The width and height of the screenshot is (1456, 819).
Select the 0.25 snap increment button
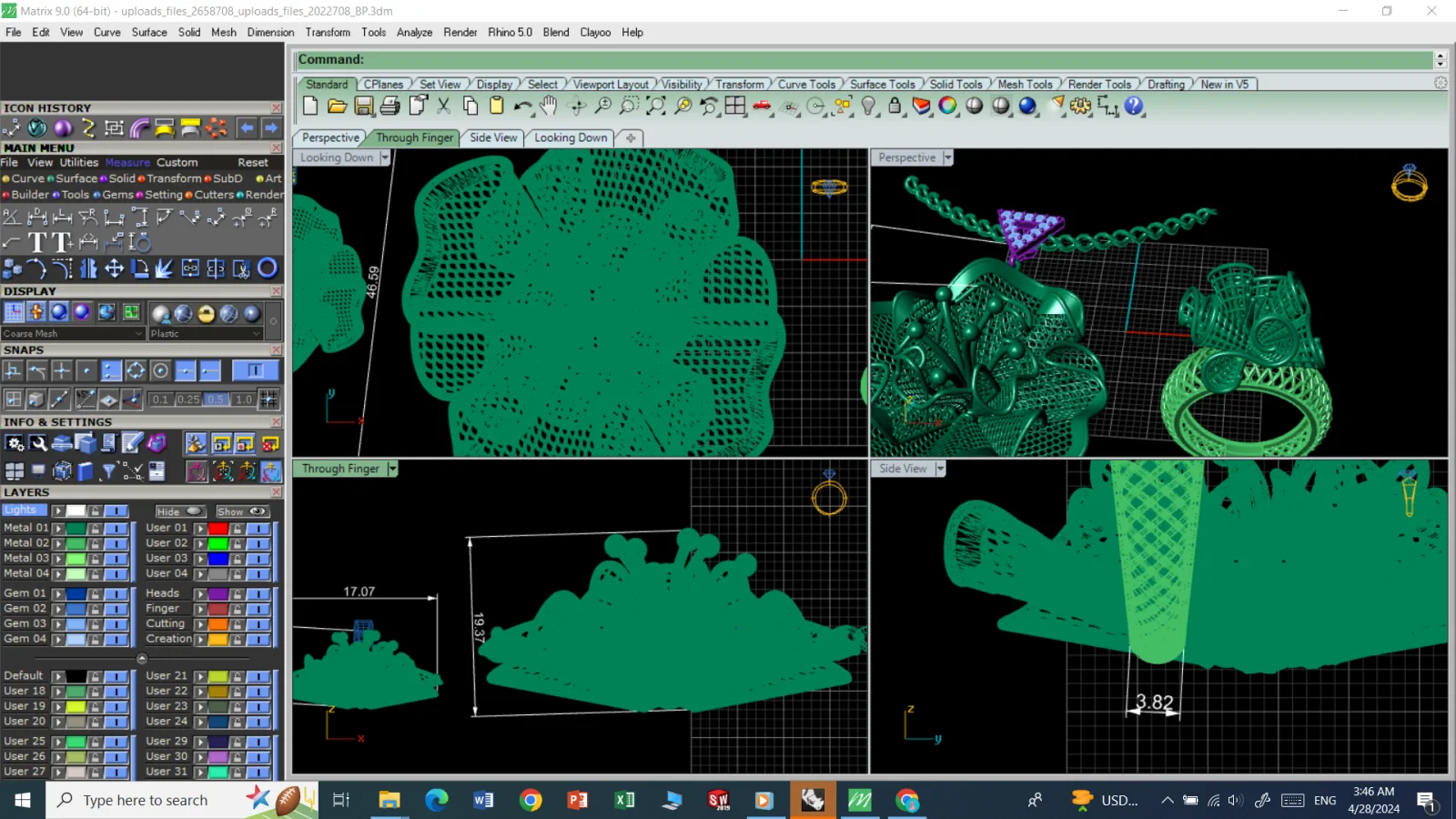pyautogui.click(x=188, y=399)
